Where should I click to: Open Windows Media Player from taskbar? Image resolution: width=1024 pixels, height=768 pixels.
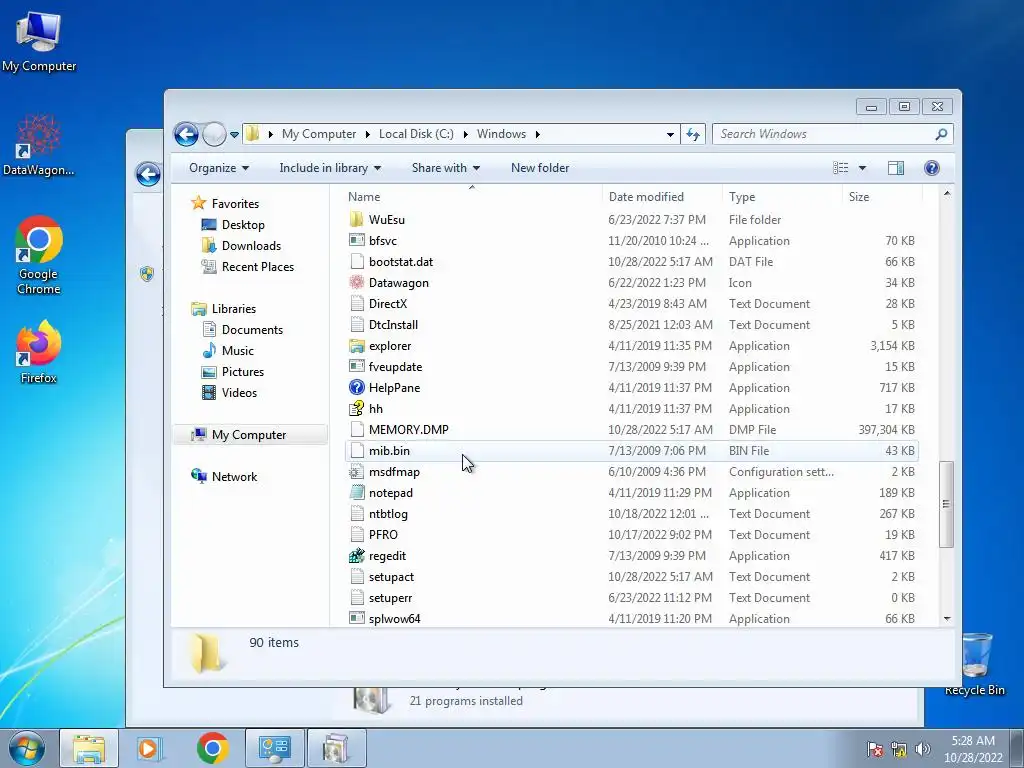[149, 748]
